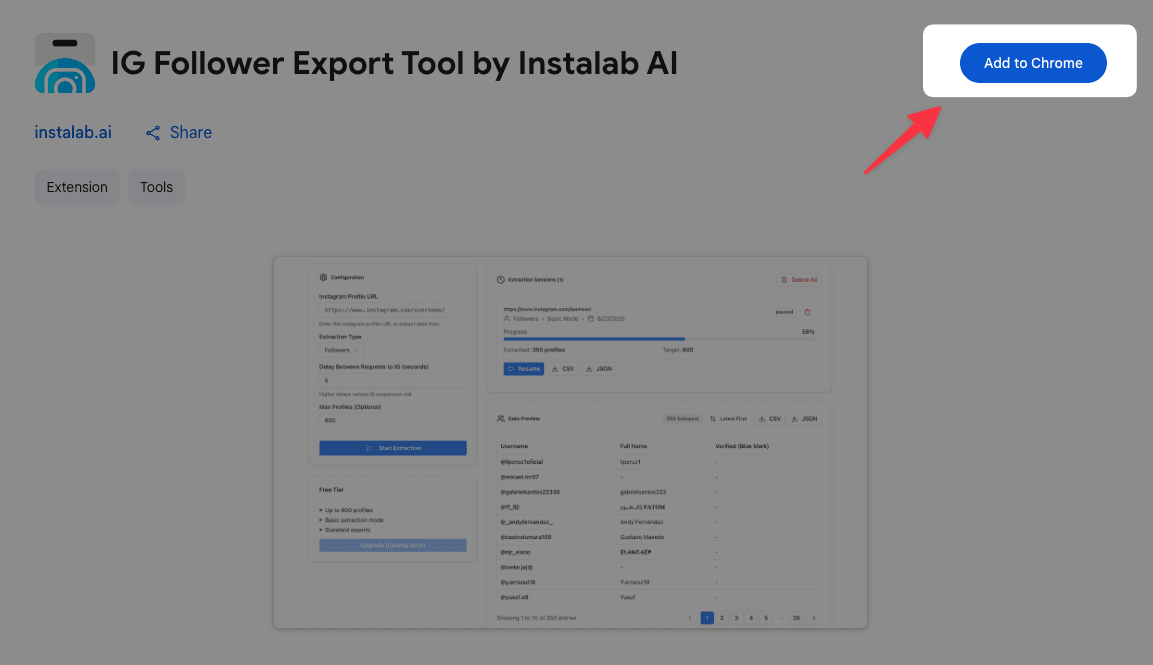The image size is (1153, 665).
Task: Click the Share icon next to instalab.ai
Action: click(153, 132)
